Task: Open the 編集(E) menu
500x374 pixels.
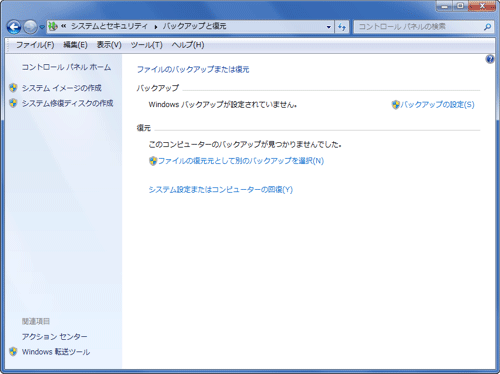Action: coord(75,45)
